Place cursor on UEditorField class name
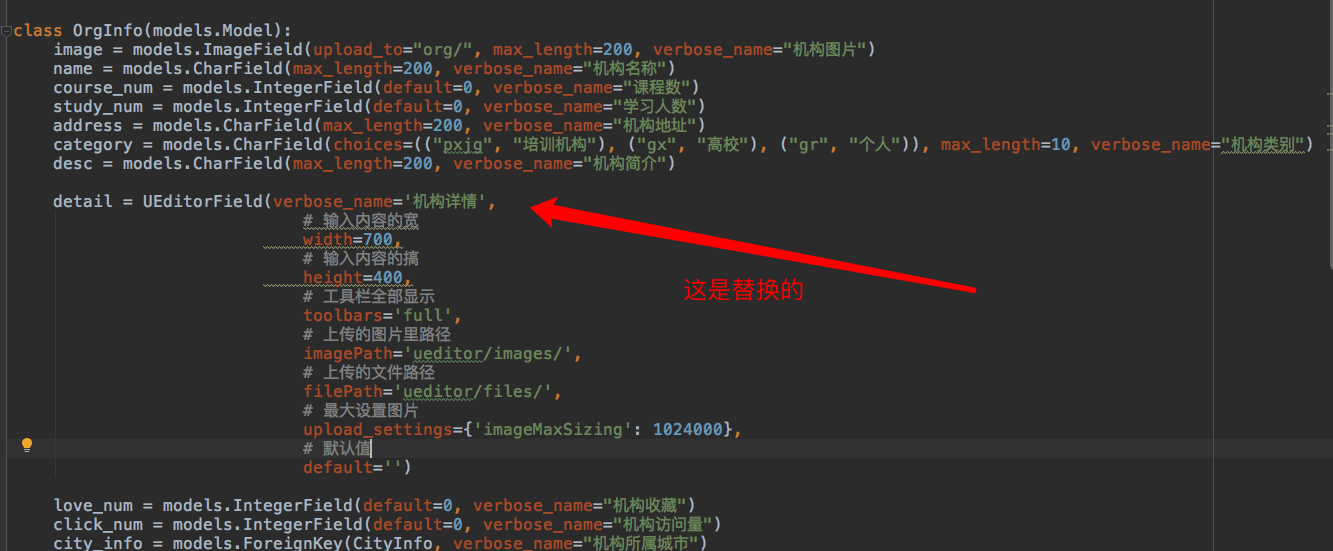The image size is (1333, 551). click(x=203, y=201)
